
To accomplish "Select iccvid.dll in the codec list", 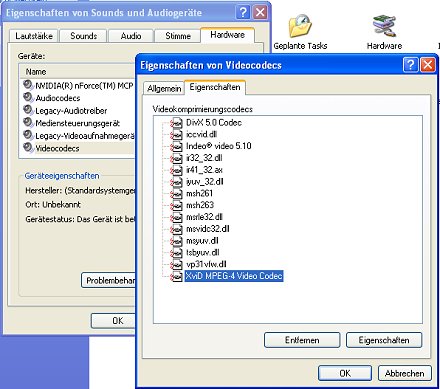I will pyautogui.click(x=201, y=135).
